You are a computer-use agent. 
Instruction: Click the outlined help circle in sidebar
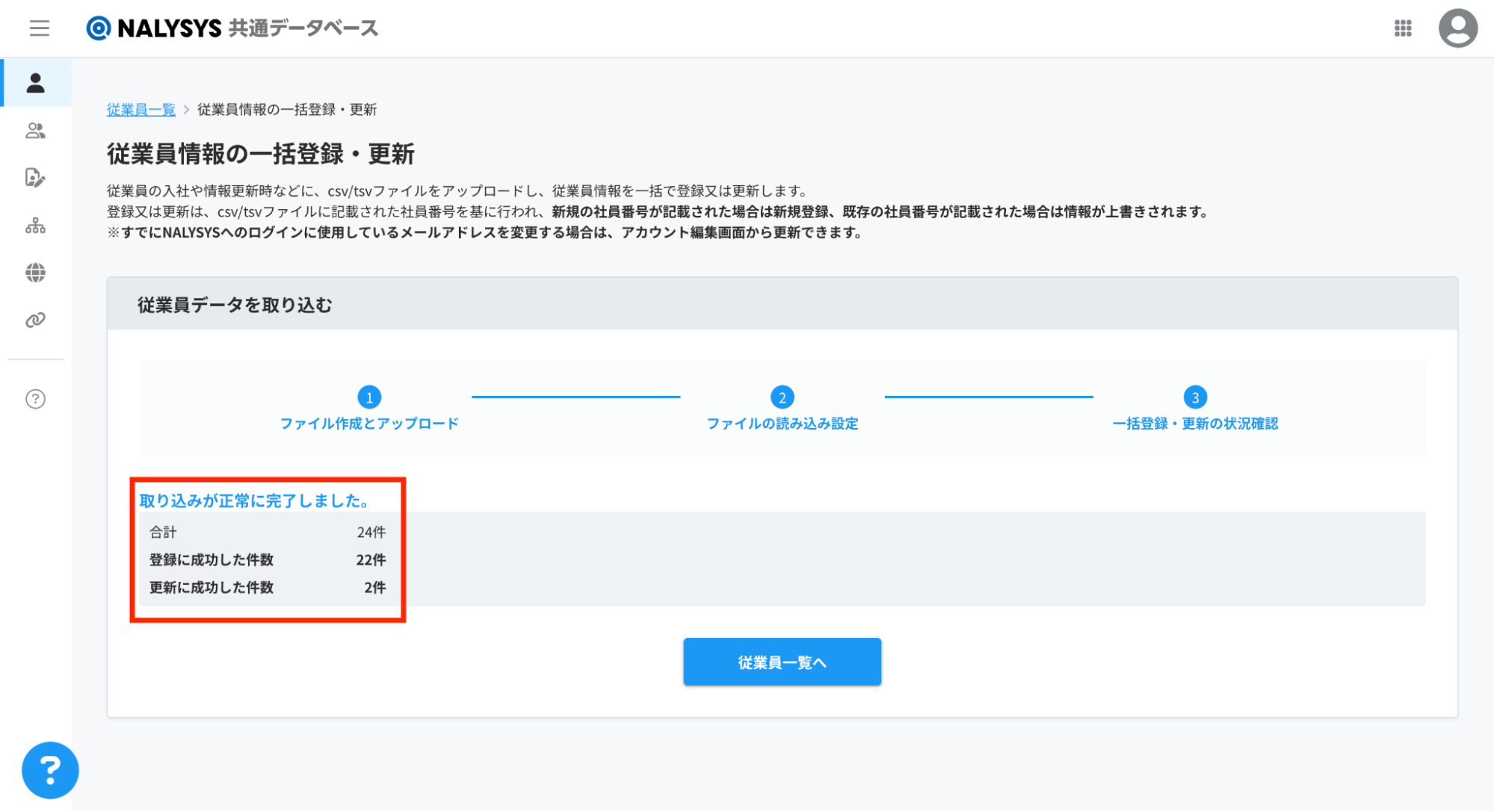coord(35,399)
